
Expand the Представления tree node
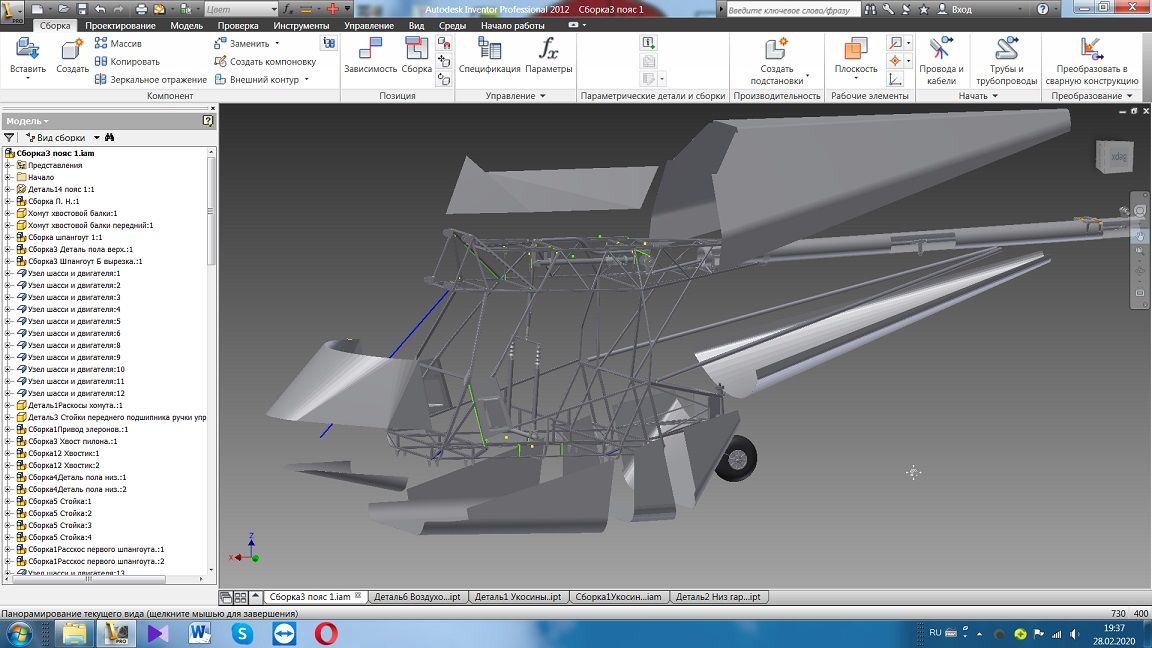coord(9,165)
